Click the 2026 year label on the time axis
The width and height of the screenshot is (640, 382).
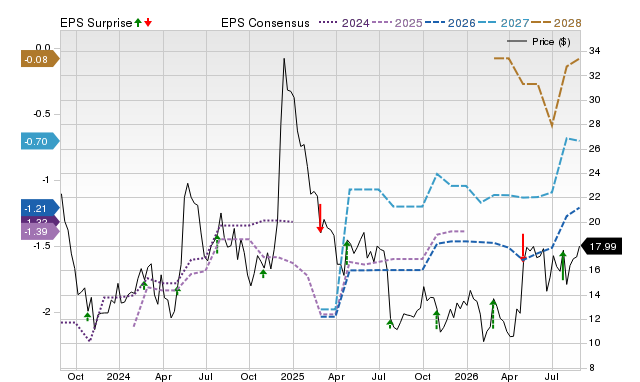click(466, 376)
